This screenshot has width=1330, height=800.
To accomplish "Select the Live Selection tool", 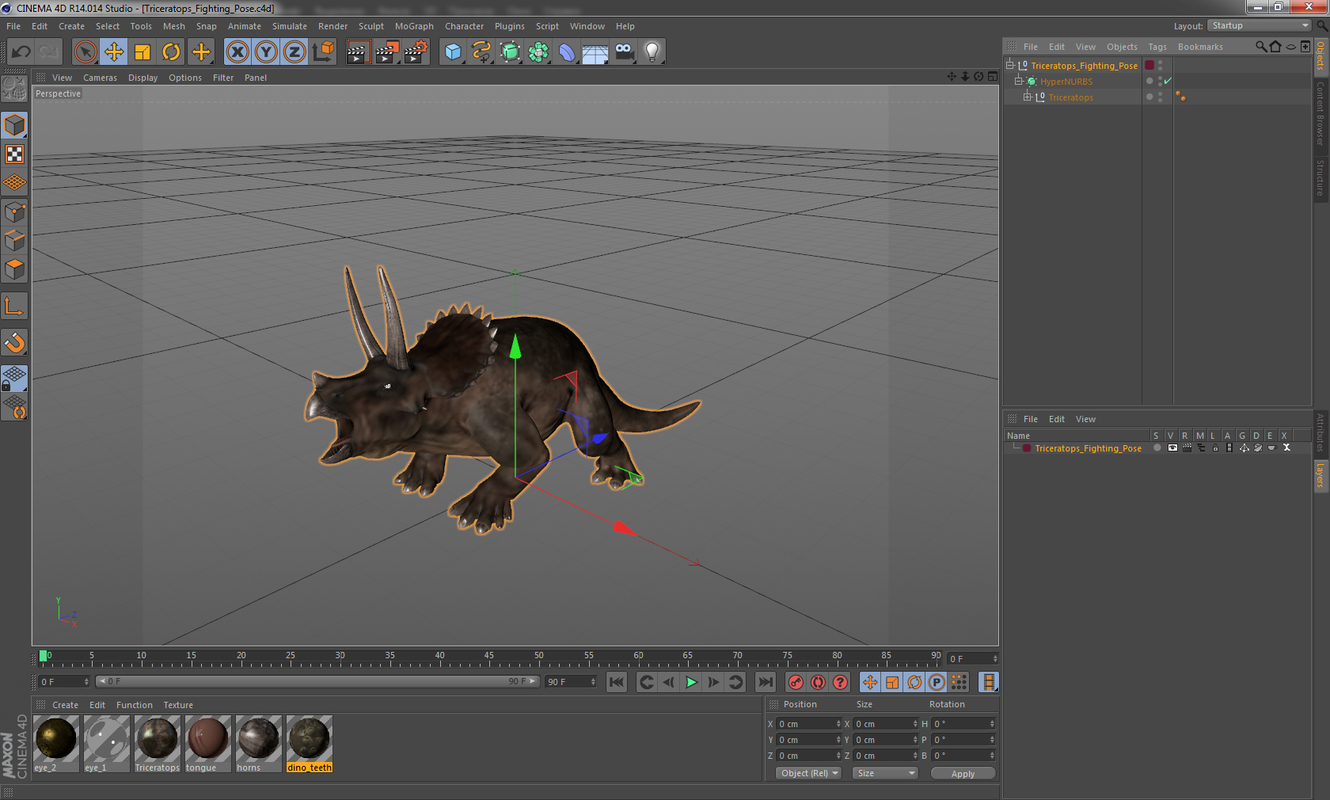I will tap(86, 51).
